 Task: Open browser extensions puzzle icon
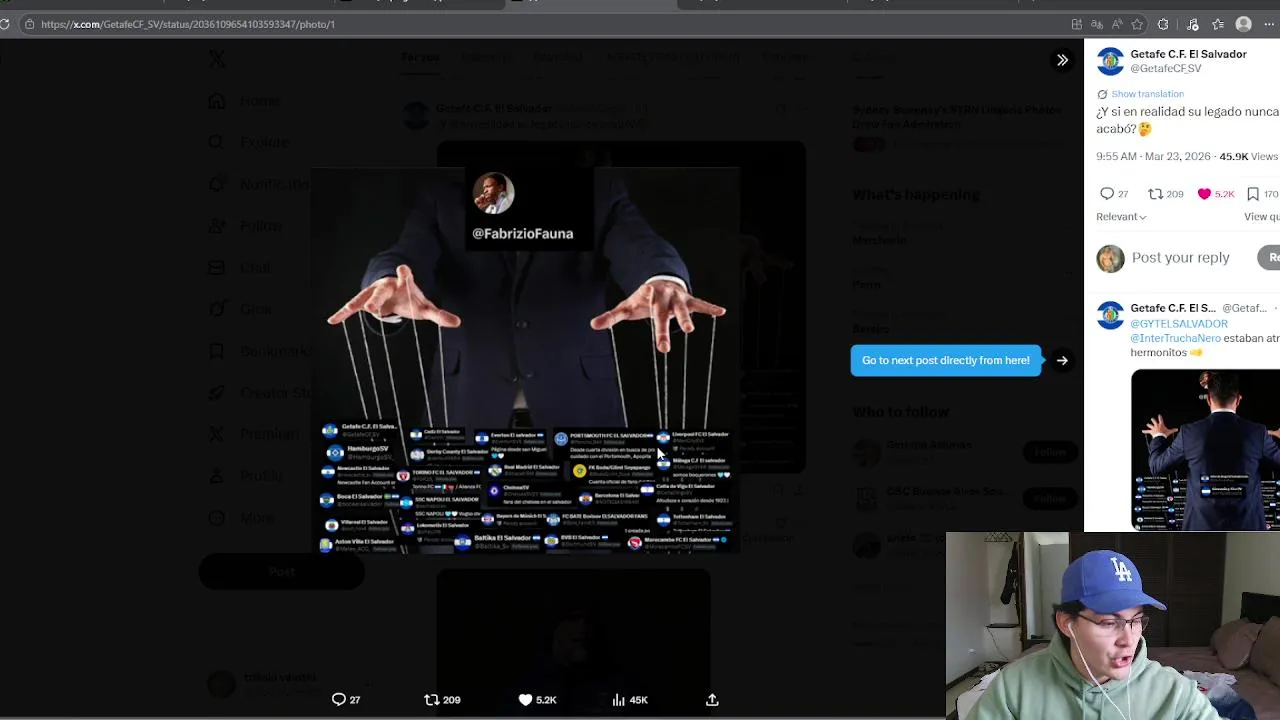tap(1163, 24)
